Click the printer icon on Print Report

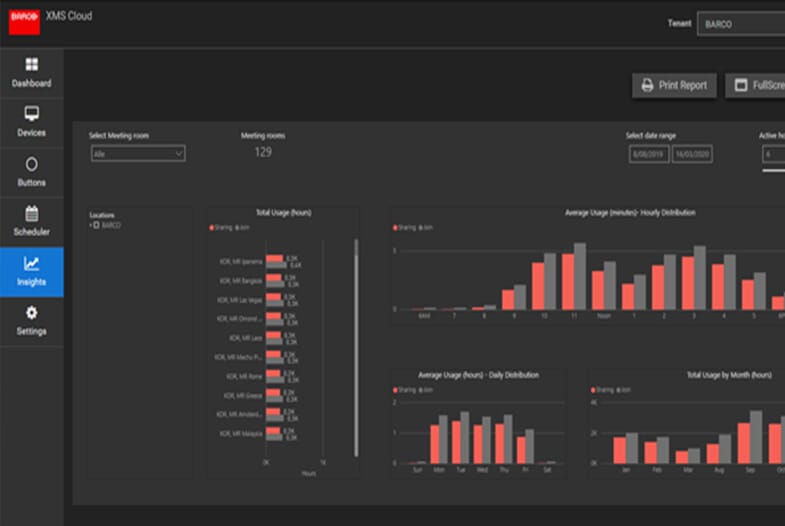pyautogui.click(x=647, y=86)
